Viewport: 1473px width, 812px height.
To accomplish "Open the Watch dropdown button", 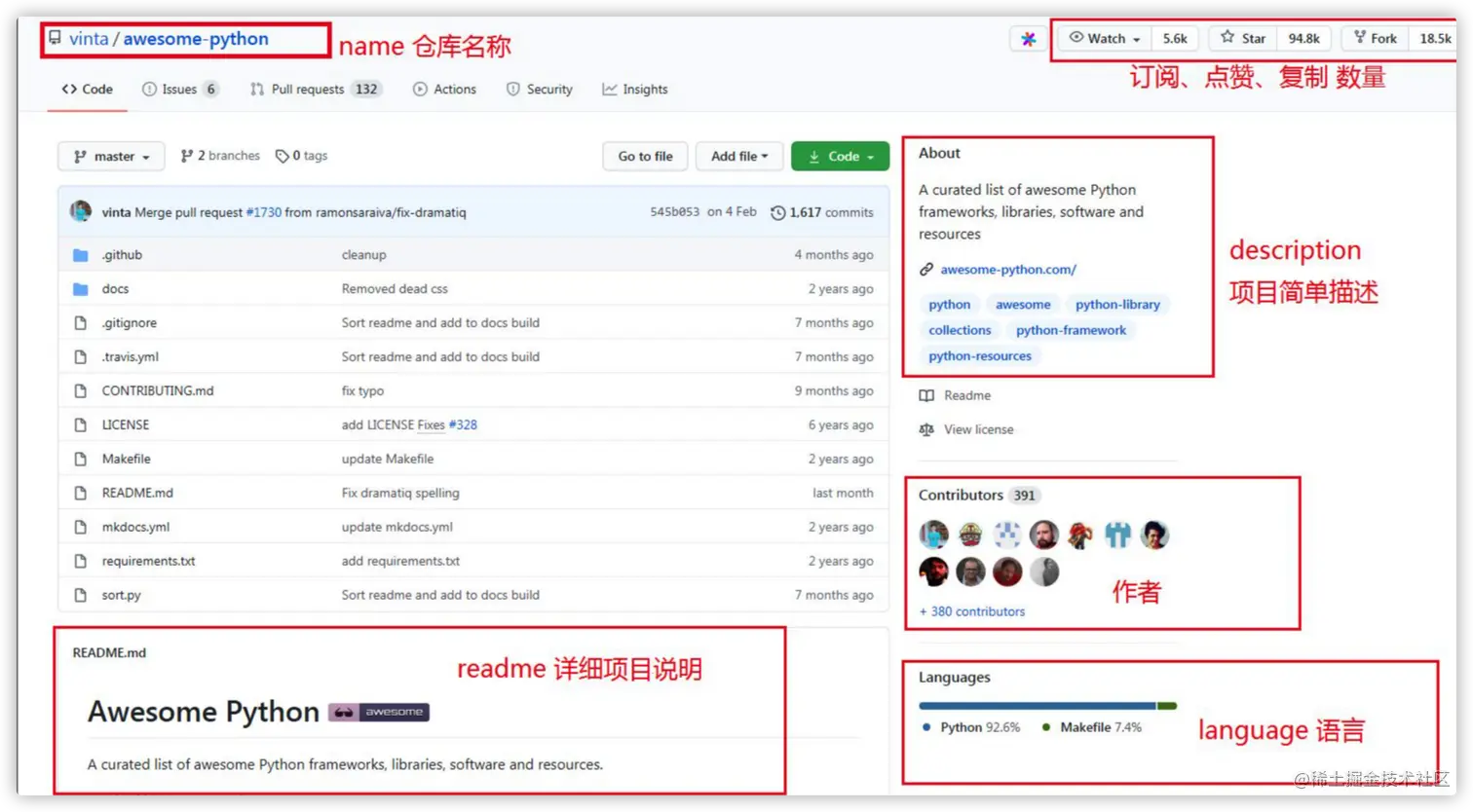I will tap(1105, 38).
